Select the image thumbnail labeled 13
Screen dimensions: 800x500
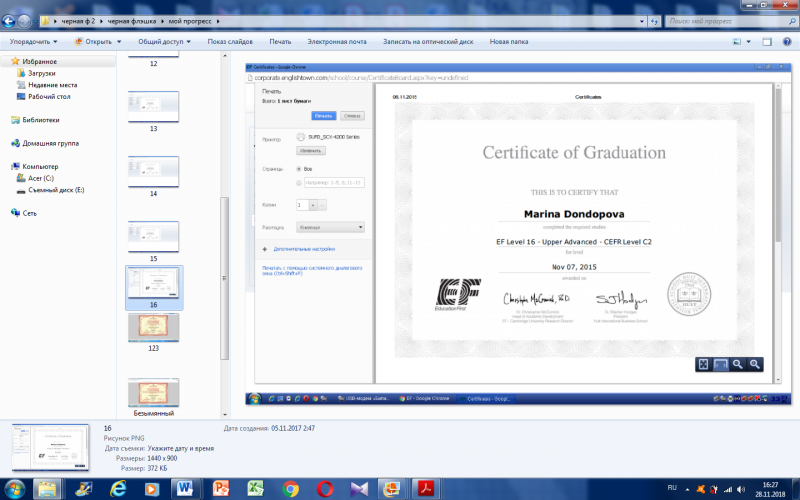pyautogui.click(x=153, y=107)
